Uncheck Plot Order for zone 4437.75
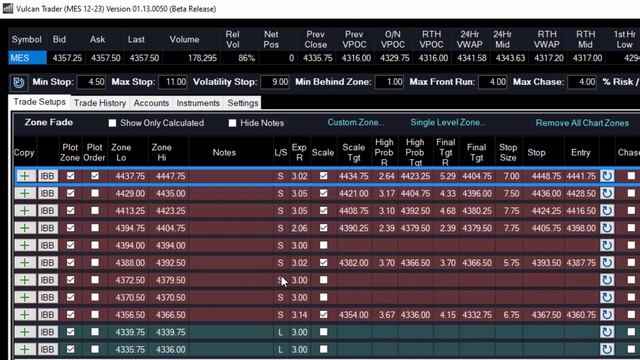This screenshot has height=360, width=640. pos(95,176)
